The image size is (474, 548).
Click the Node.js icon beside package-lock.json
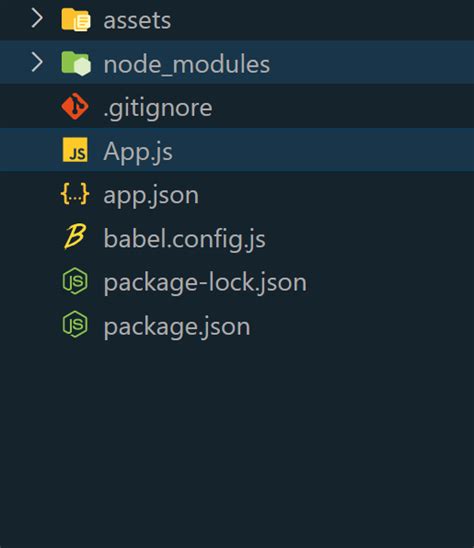pos(75,281)
